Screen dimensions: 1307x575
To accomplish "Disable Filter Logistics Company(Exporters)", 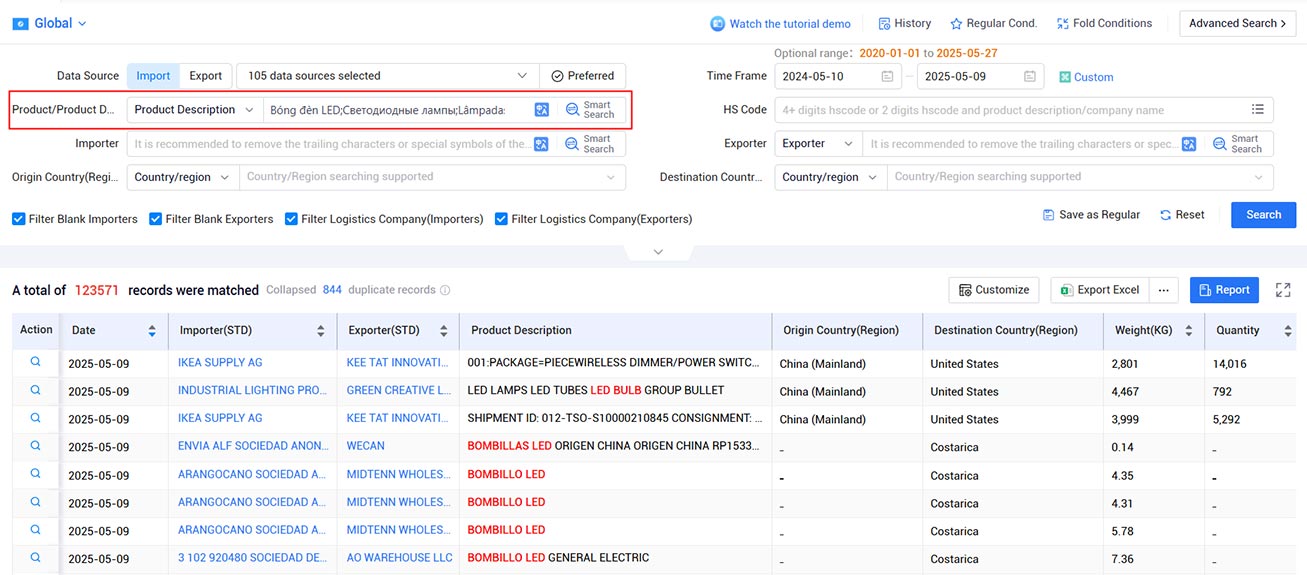I will tap(502, 219).
